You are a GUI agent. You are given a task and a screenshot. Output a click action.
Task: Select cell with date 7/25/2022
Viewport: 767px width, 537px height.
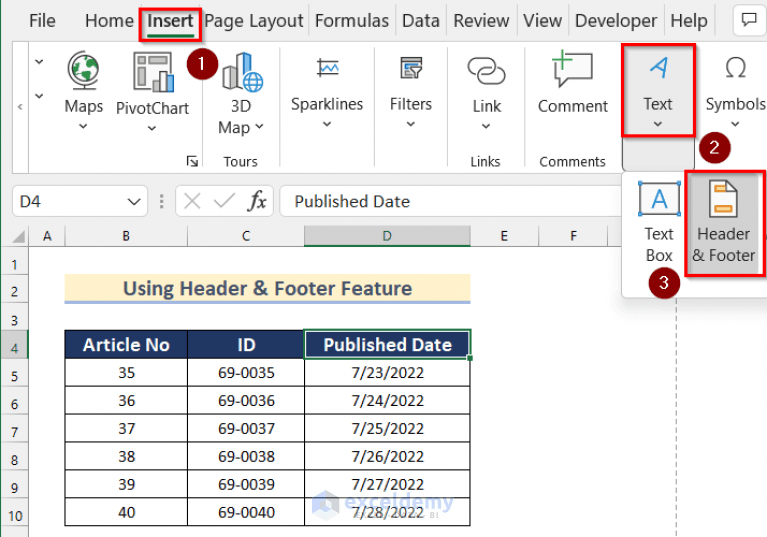click(x=387, y=428)
